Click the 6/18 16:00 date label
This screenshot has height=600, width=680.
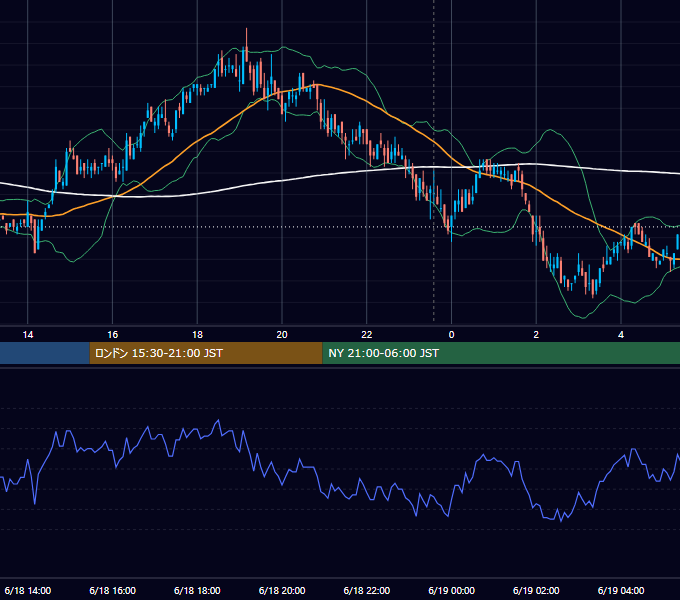coord(112,590)
